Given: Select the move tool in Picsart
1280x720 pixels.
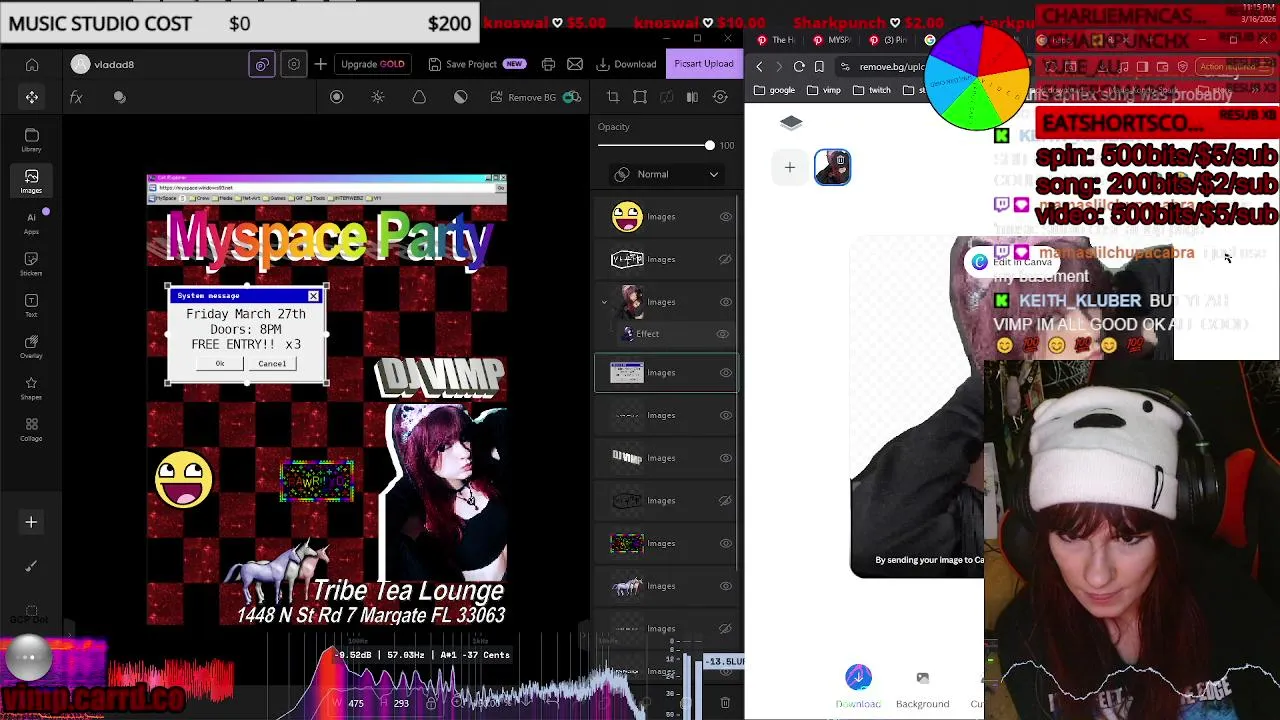Looking at the screenshot, I should click(x=32, y=97).
